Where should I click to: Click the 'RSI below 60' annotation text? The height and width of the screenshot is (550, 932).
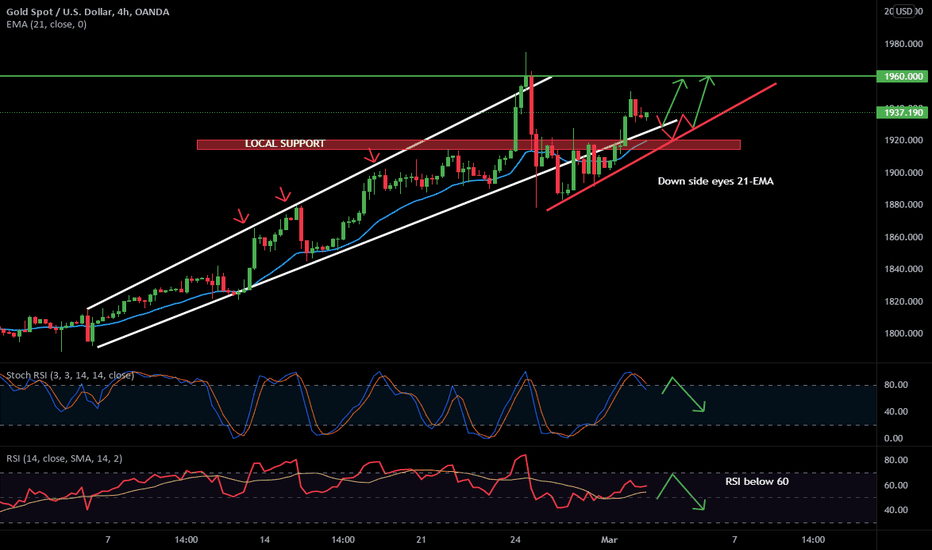pos(757,482)
